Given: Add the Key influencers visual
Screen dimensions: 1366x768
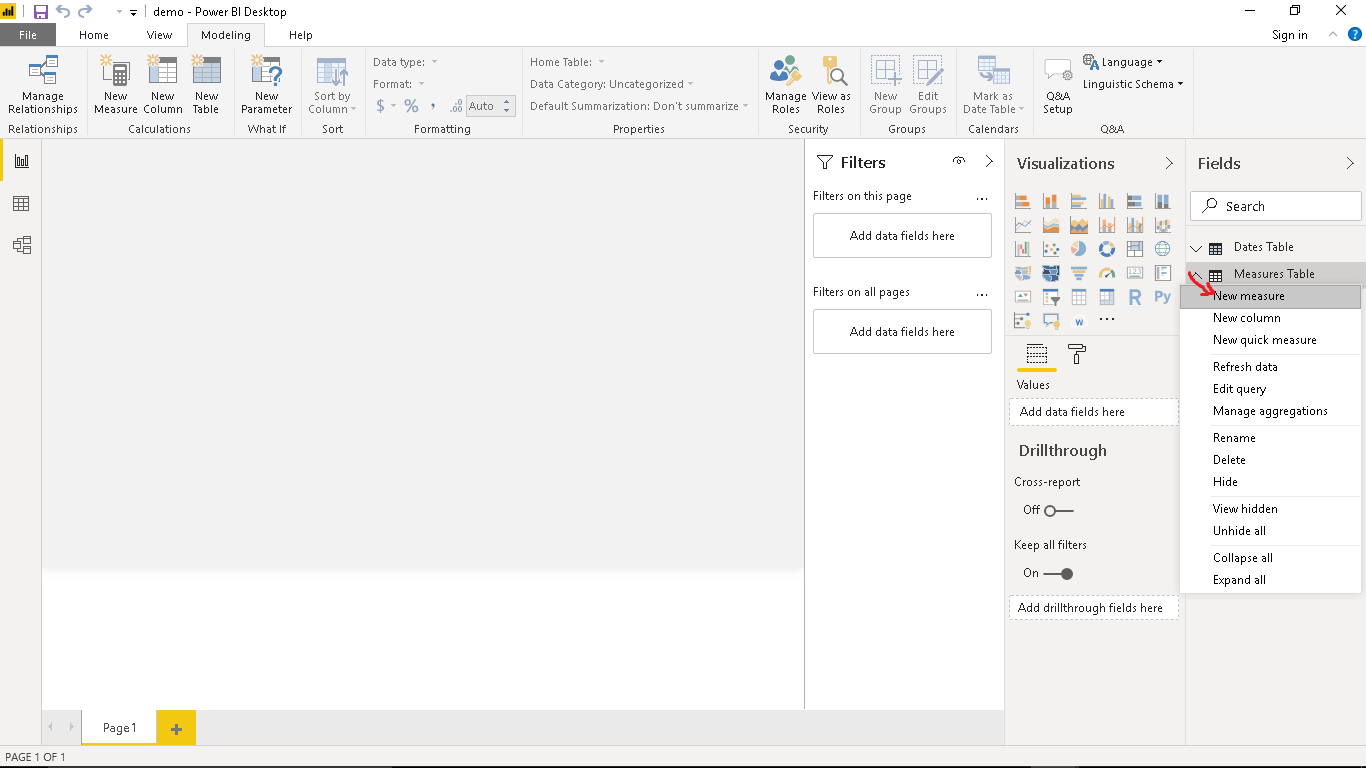Looking at the screenshot, I should click(x=1023, y=321).
